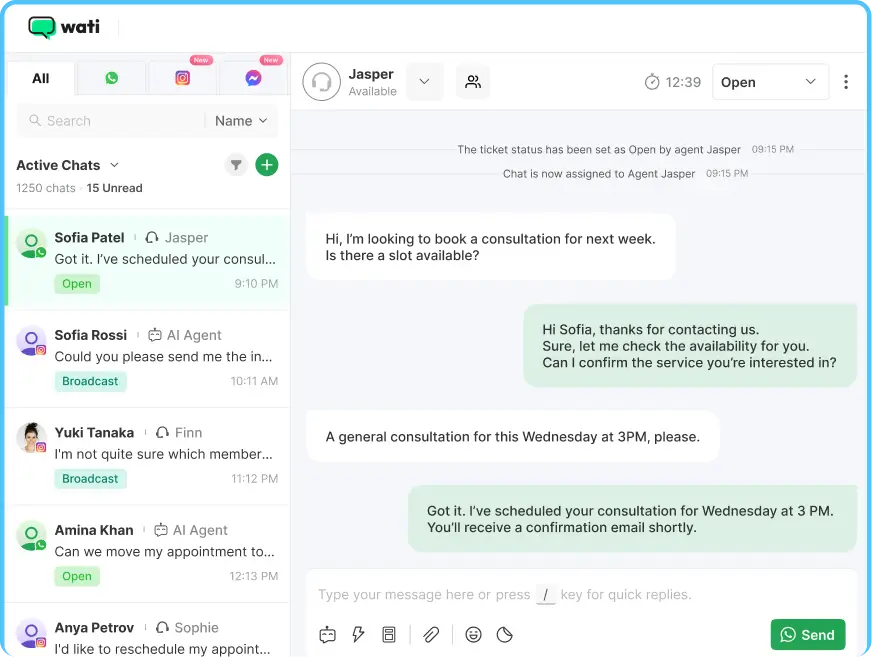This screenshot has height=657, width=872.
Task: Click AI Agent icon on Sofia Rossi's row
Action: [155, 335]
